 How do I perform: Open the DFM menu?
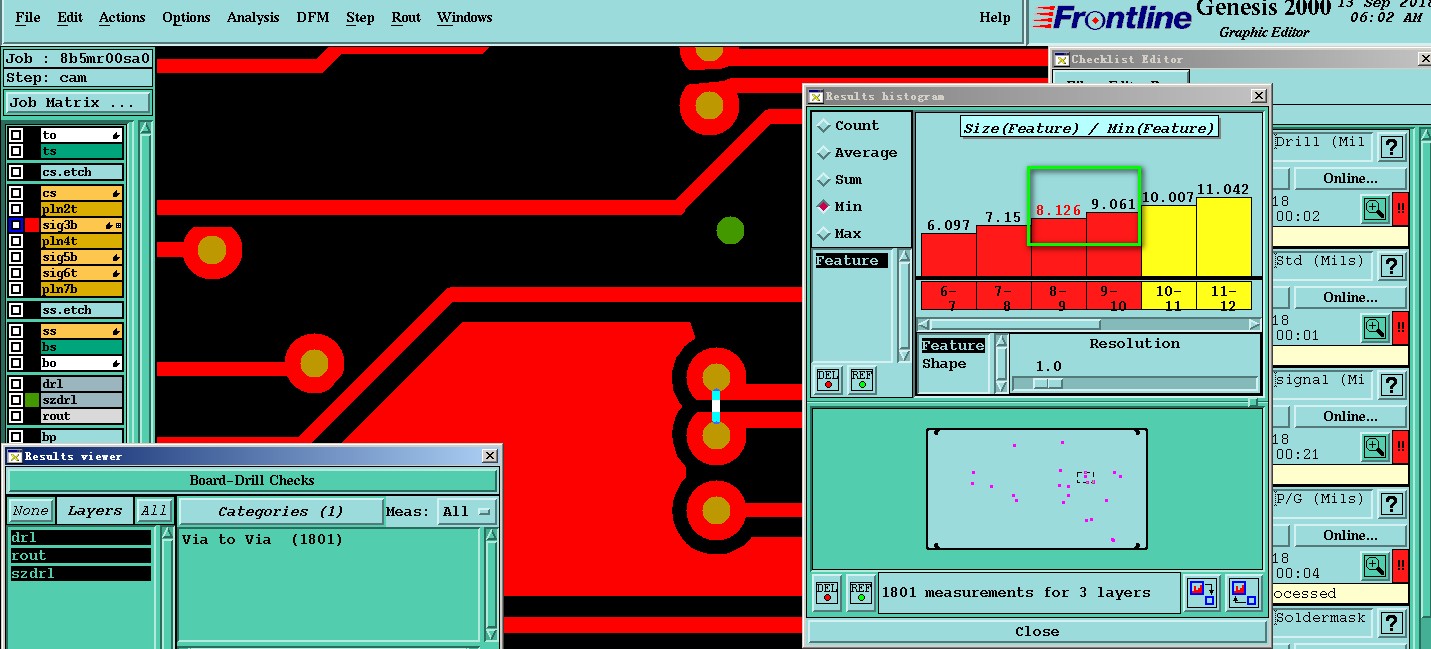[313, 17]
